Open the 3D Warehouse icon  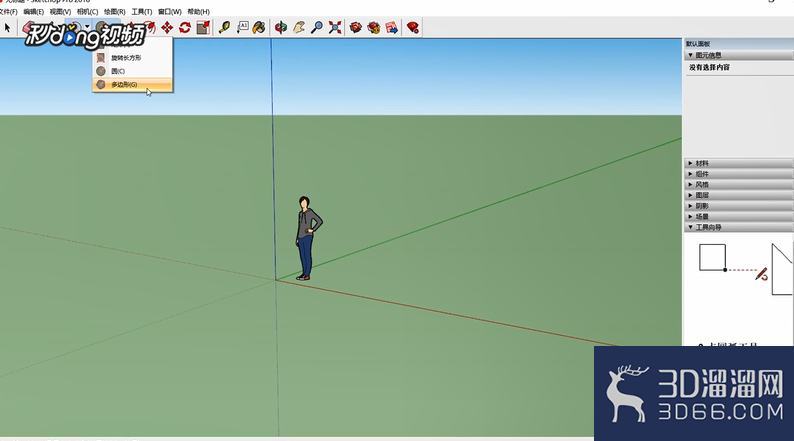(x=356, y=27)
